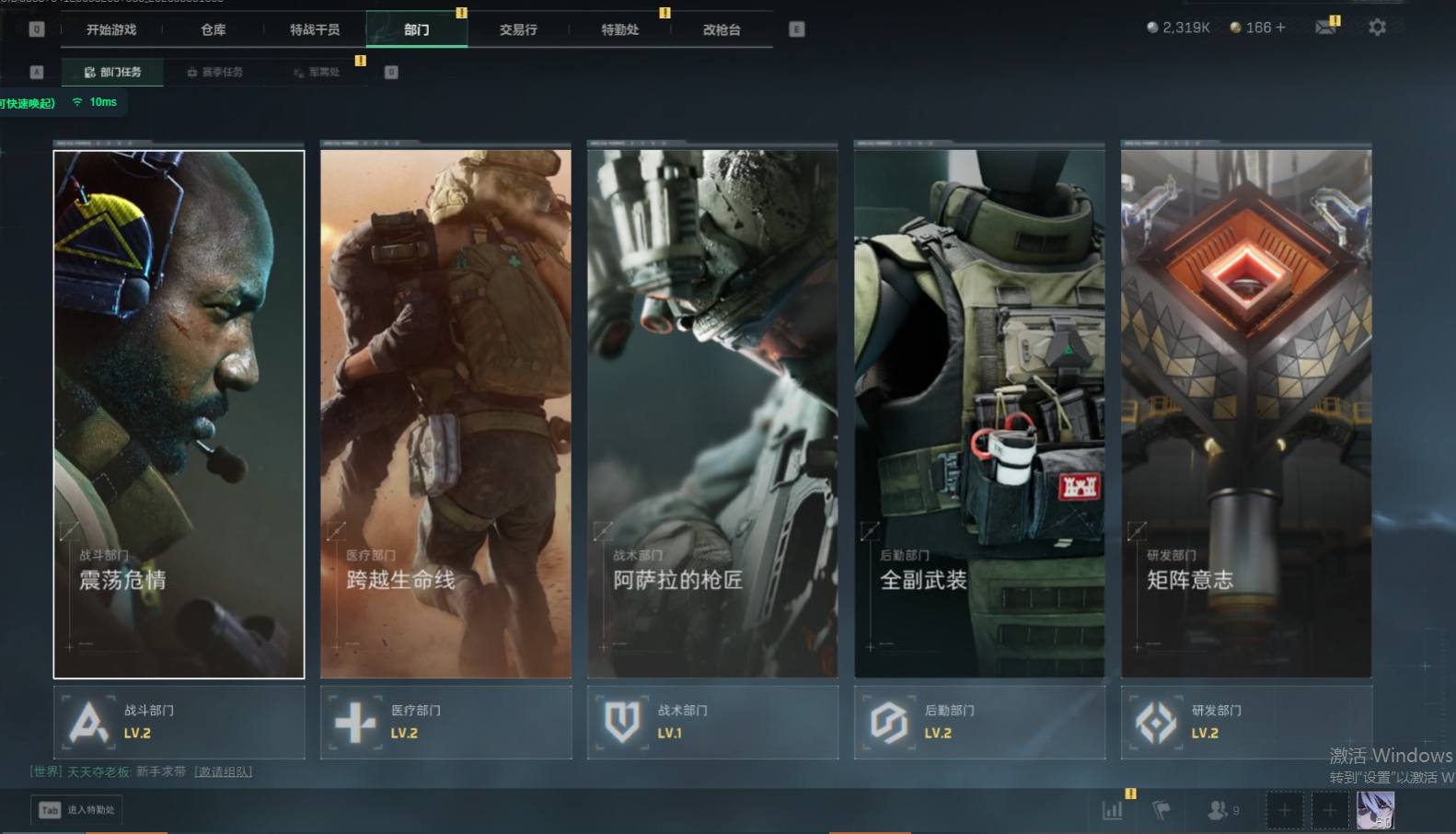Viewport: 1456px width, 834px height.
Task: Click the 10ms latency text
Action: coord(103,102)
